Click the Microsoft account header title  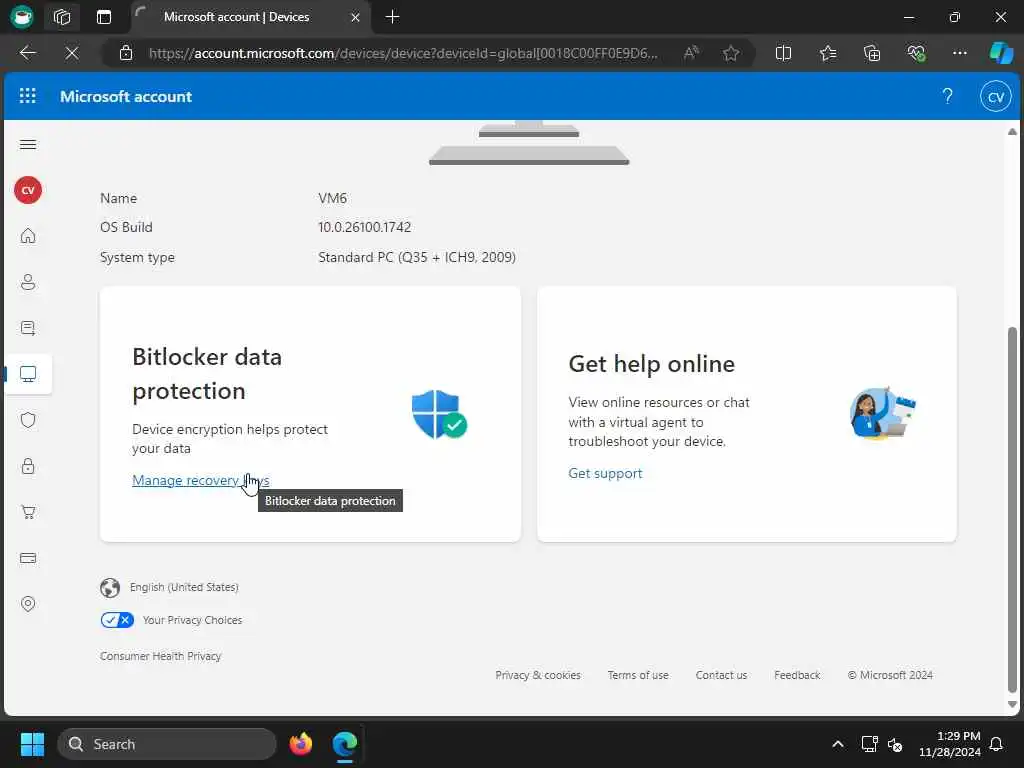pyautogui.click(x=126, y=97)
